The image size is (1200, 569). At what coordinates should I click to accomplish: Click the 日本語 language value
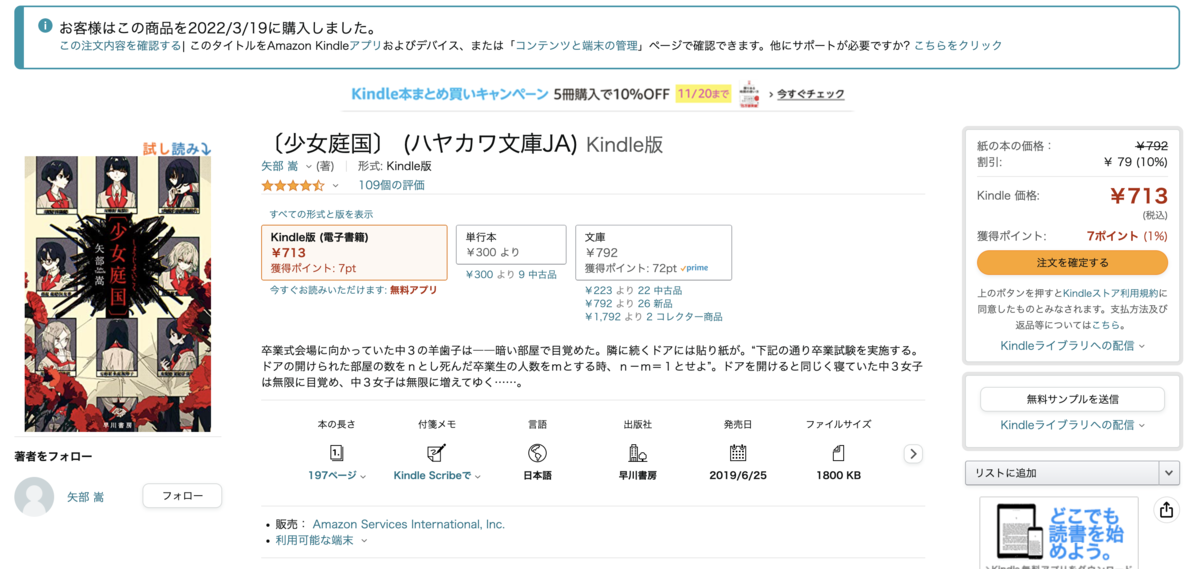pyautogui.click(x=537, y=476)
